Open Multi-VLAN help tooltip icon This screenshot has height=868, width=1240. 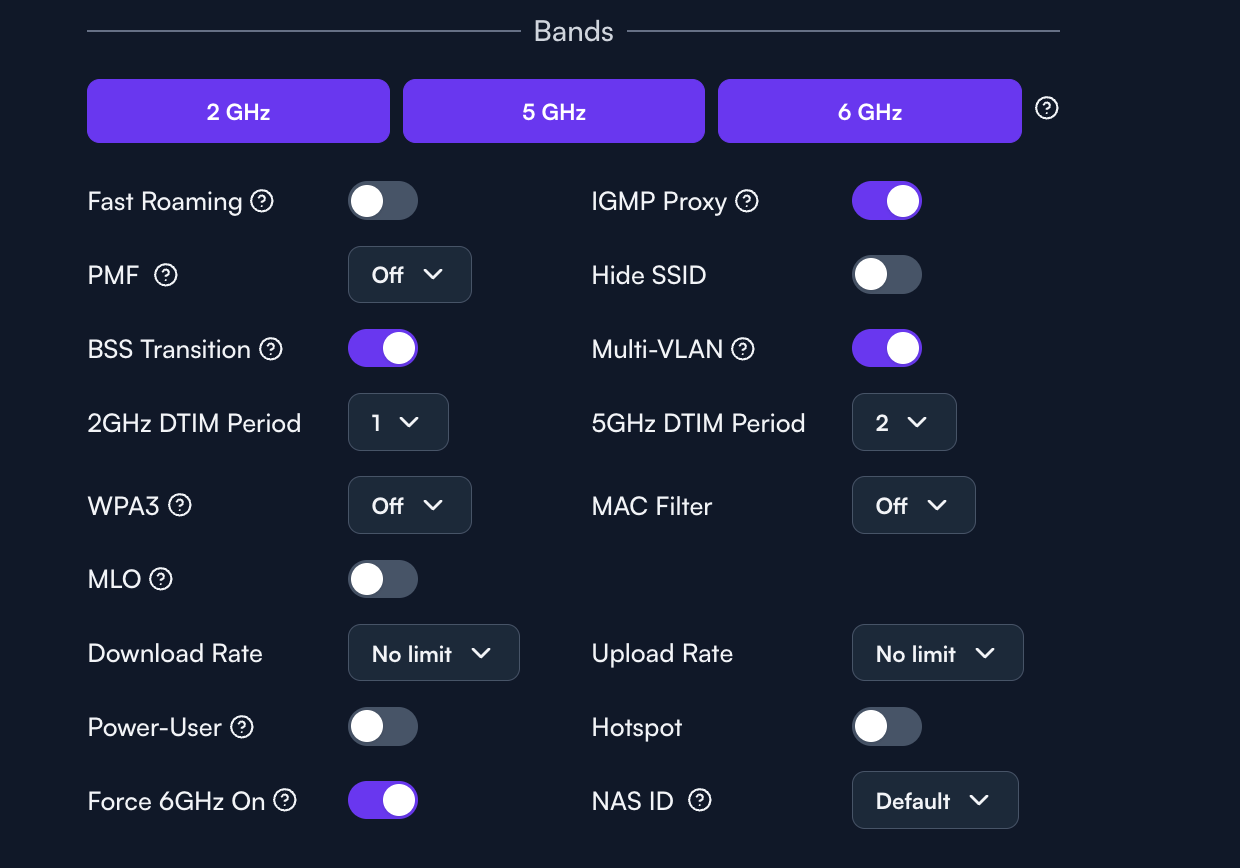(743, 349)
